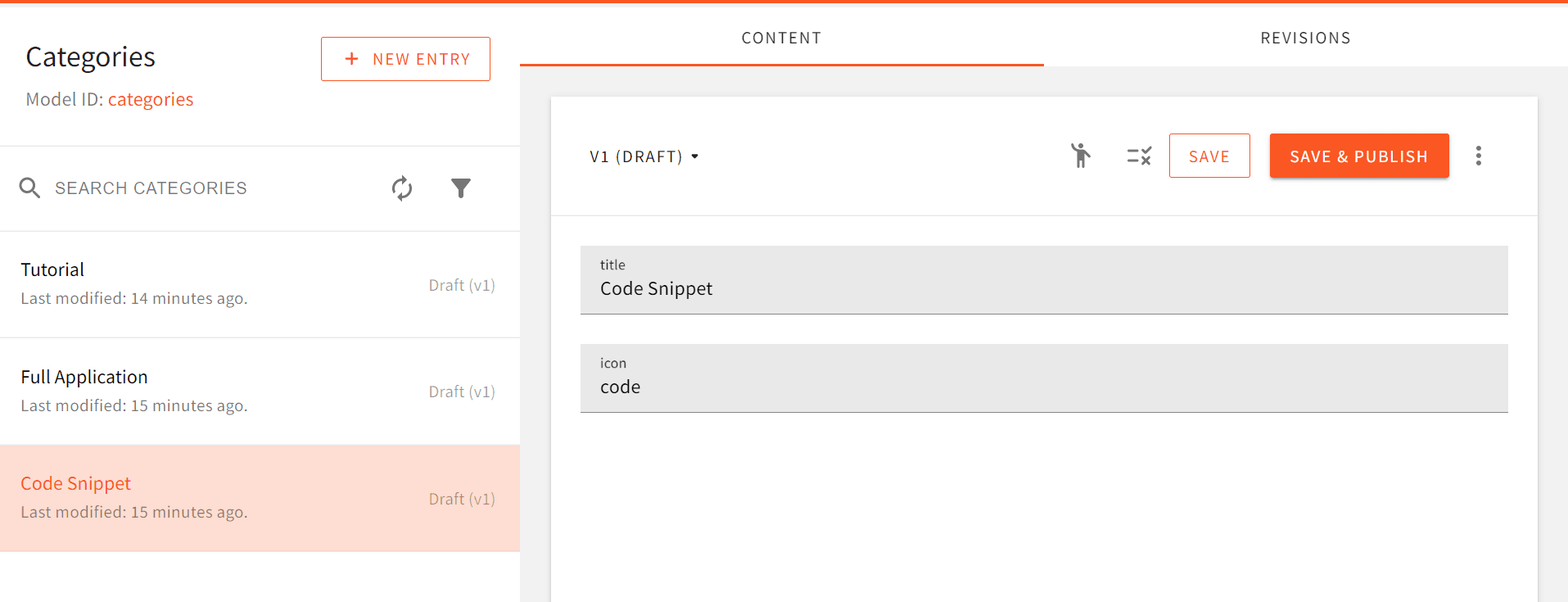Open the V1 (DRAFT) revision selector

click(644, 156)
